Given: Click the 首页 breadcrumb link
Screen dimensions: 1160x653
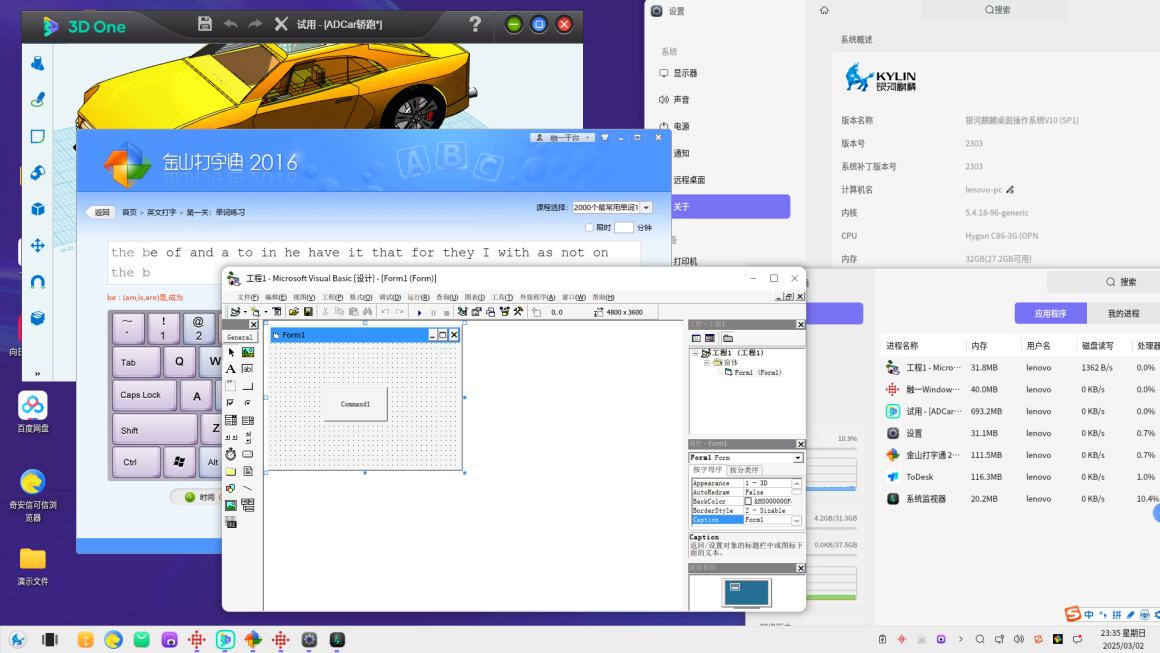Looking at the screenshot, I should (x=129, y=212).
